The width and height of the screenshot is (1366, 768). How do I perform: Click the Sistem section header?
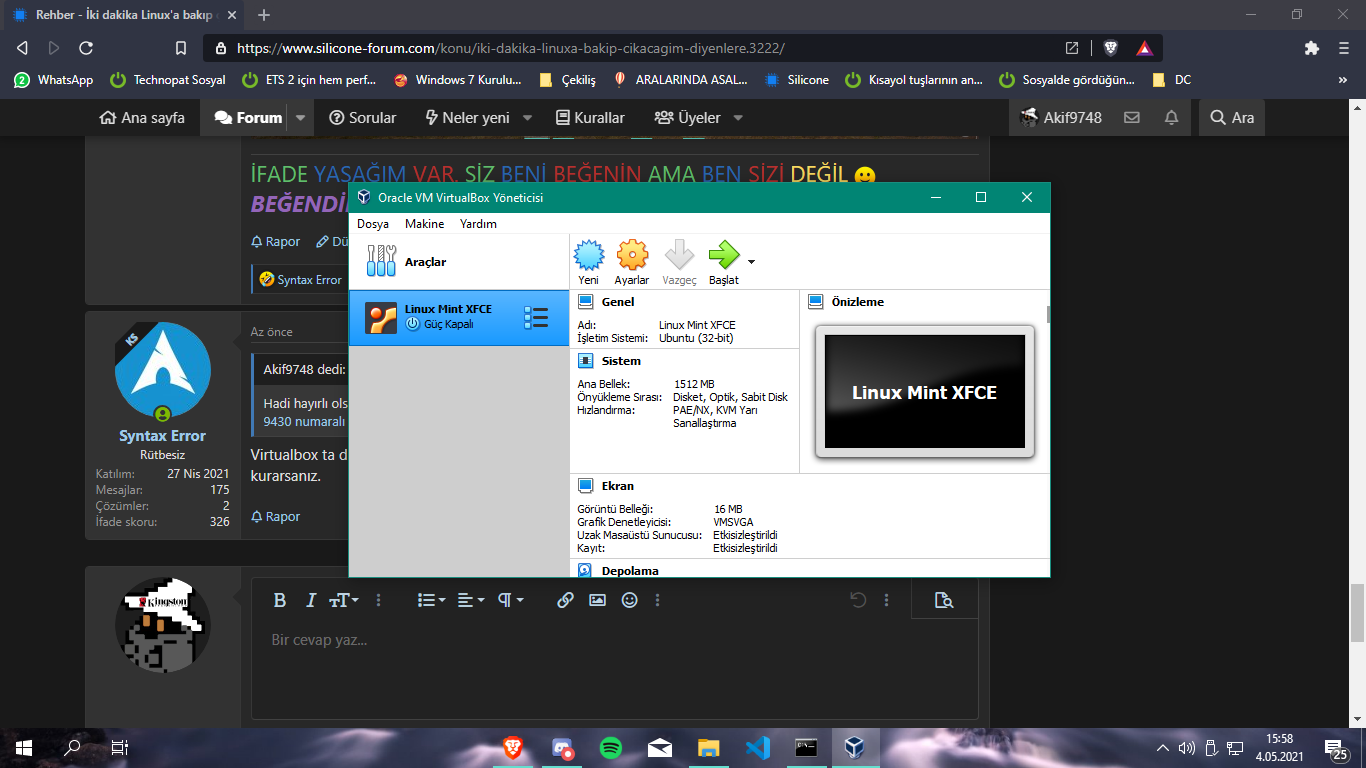[x=621, y=361]
